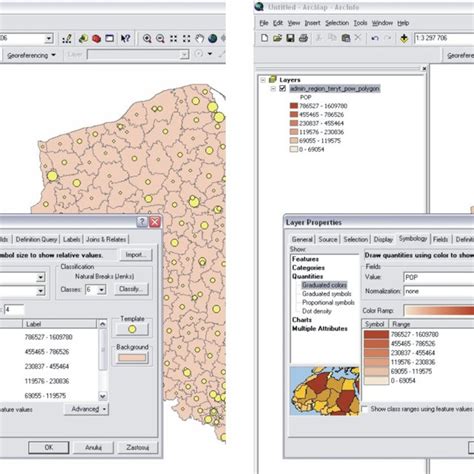Open the Georeferencing dropdown menu
This screenshot has width=474, height=474.
point(31,55)
